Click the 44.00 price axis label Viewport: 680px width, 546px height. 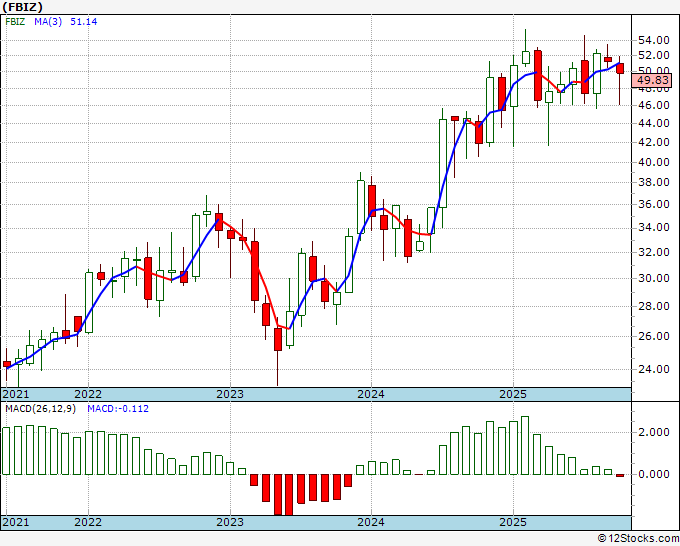(x=654, y=123)
